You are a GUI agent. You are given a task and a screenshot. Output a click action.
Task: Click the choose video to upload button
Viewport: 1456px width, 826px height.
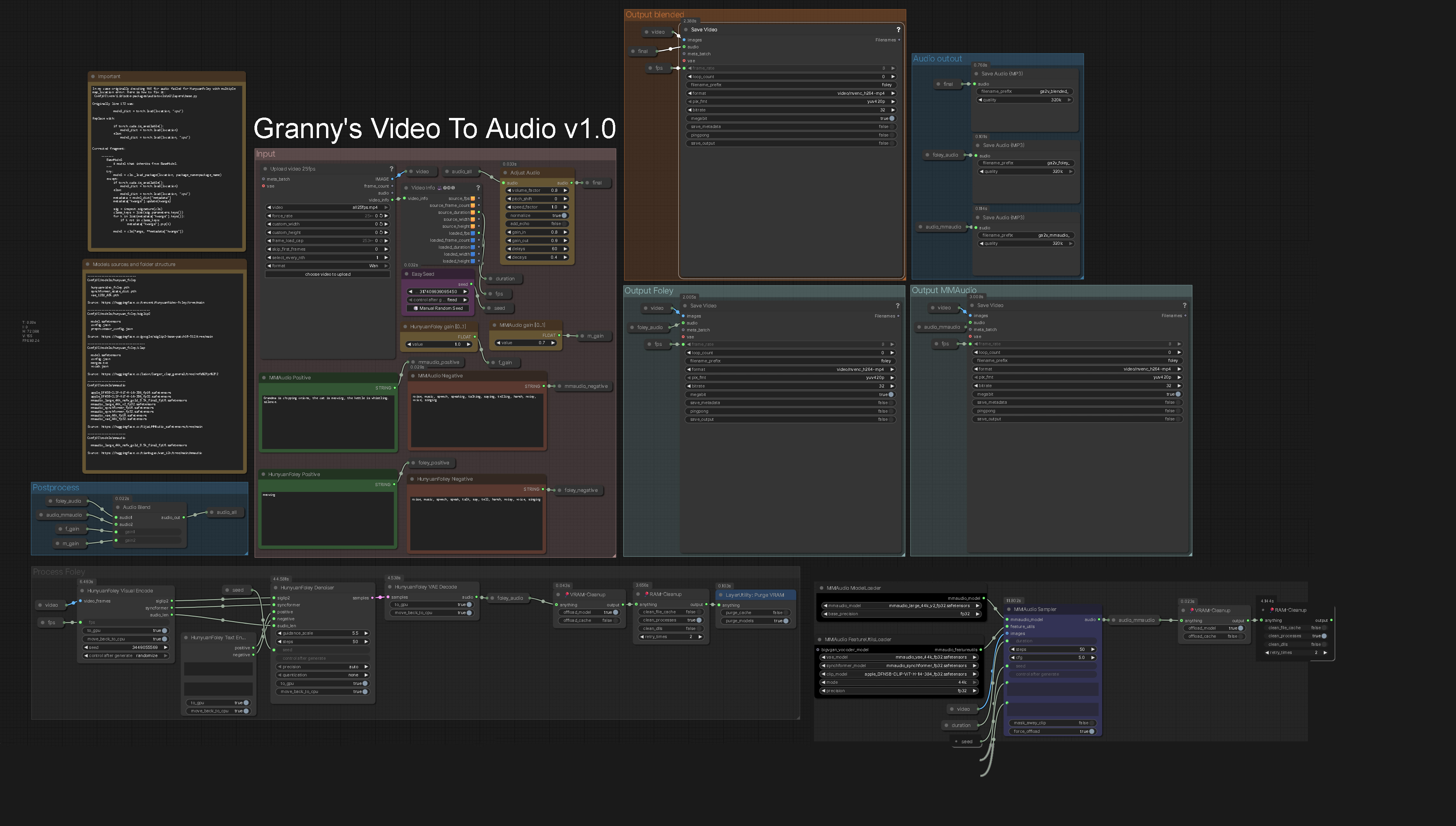(x=328, y=275)
